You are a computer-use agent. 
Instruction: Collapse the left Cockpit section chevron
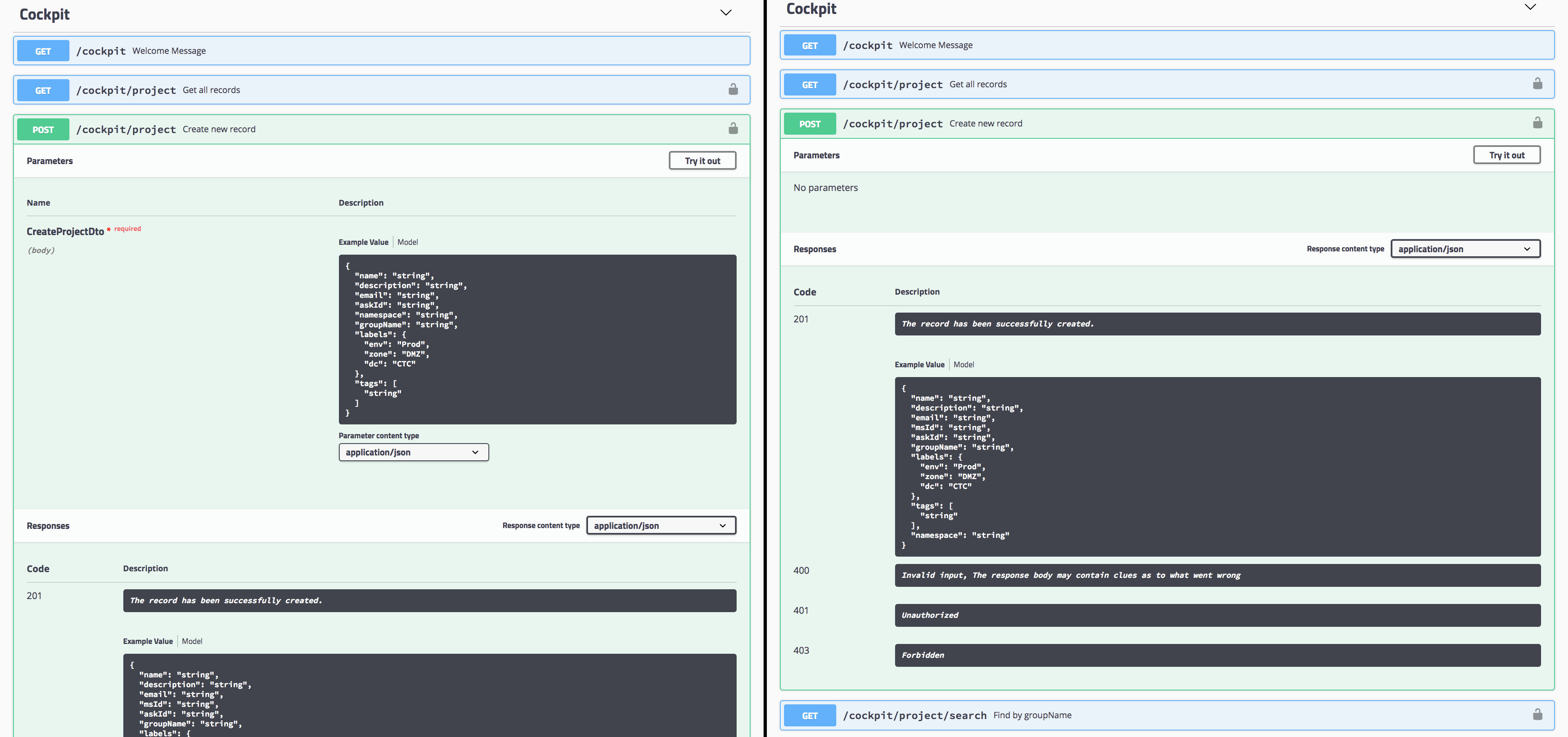pos(726,13)
